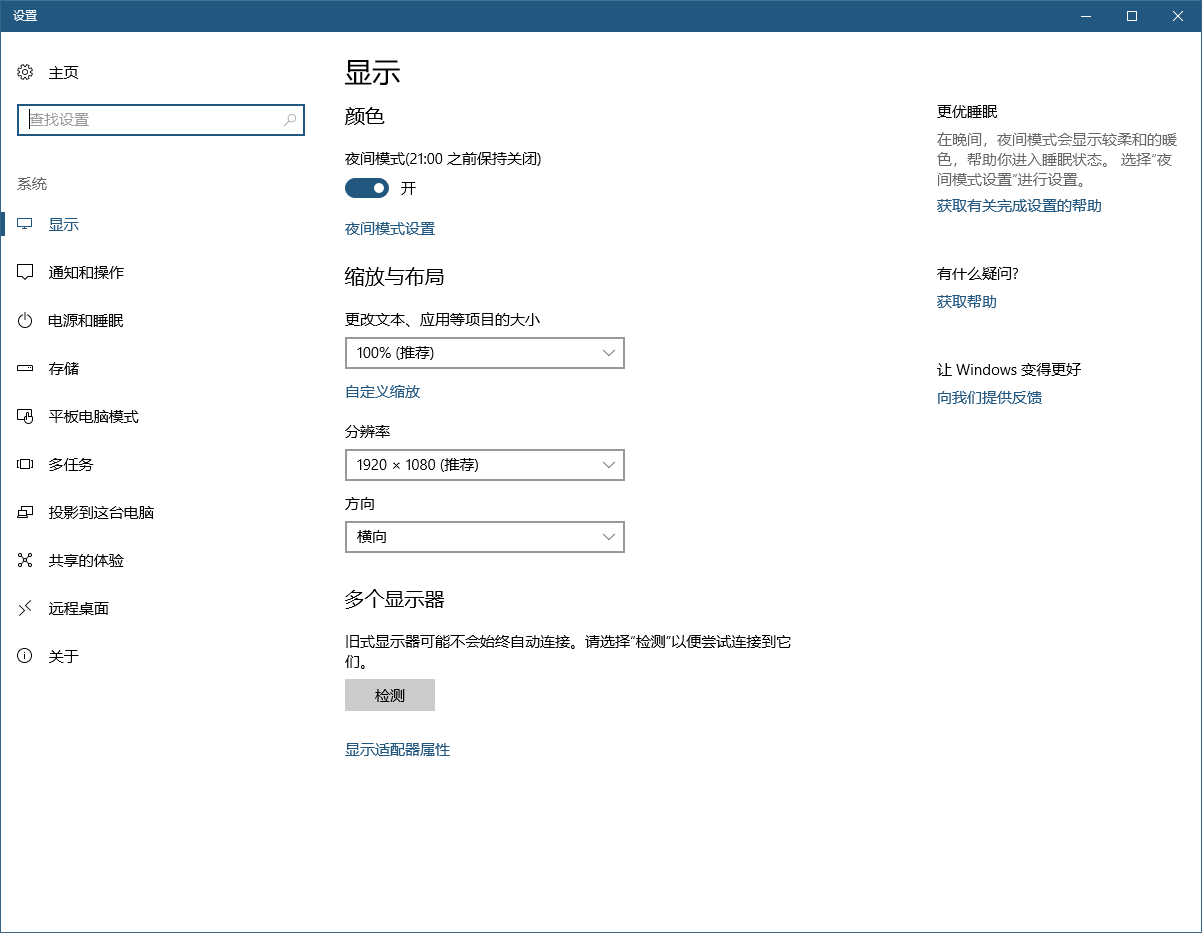Go to 主页 in the sidebar

pyautogui.click(x=60, y=72)
